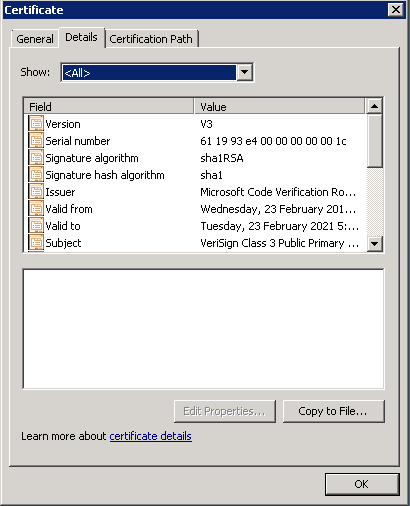The height and width of the screenshot is (506, 410).
Task: Open the Certification Path tab
Action: tap(151, 39)
